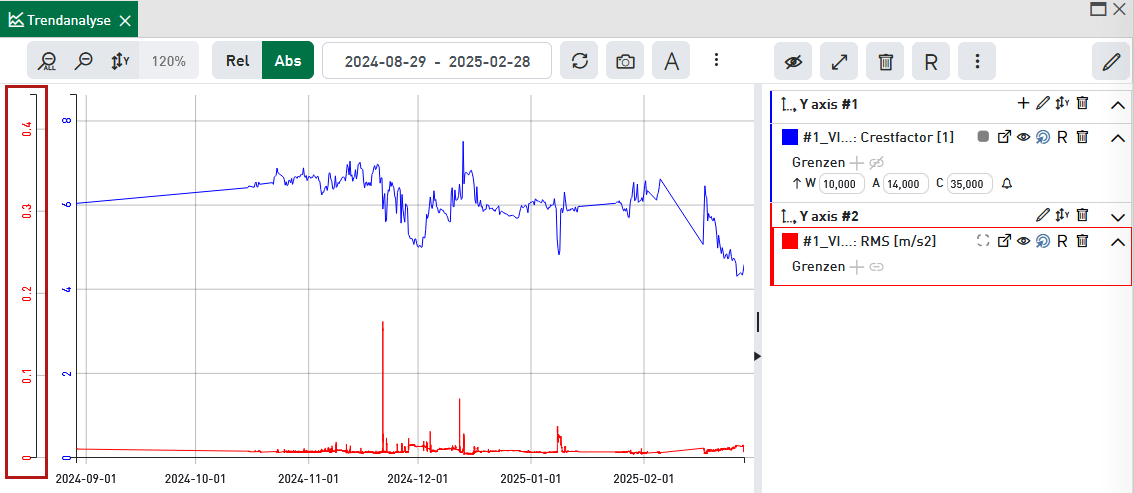Delete the RMS signal
Viewport: 1134px width, 493px height.
pos(1082,241)
